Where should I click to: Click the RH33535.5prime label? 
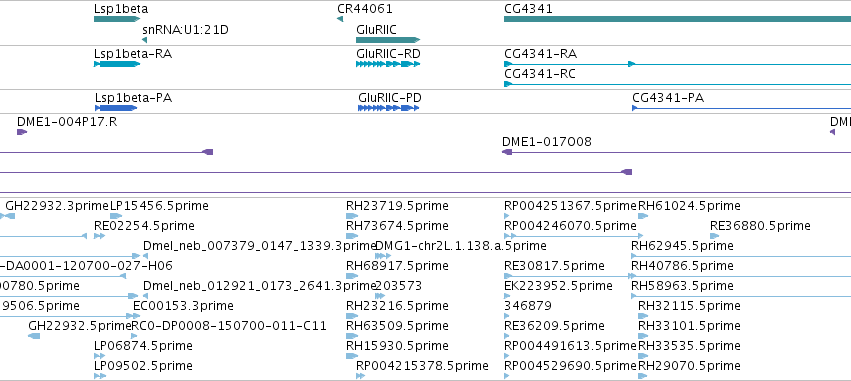tap(689, 346)
